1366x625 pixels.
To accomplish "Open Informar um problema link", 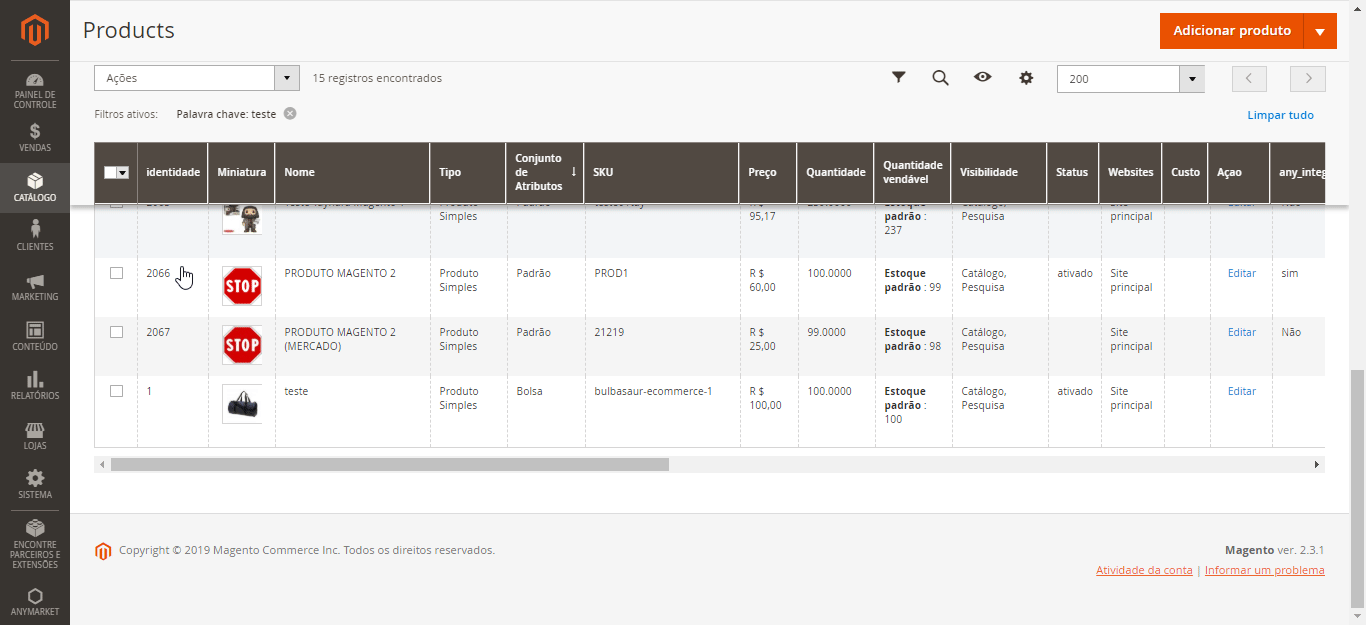I will [1264, 570].
